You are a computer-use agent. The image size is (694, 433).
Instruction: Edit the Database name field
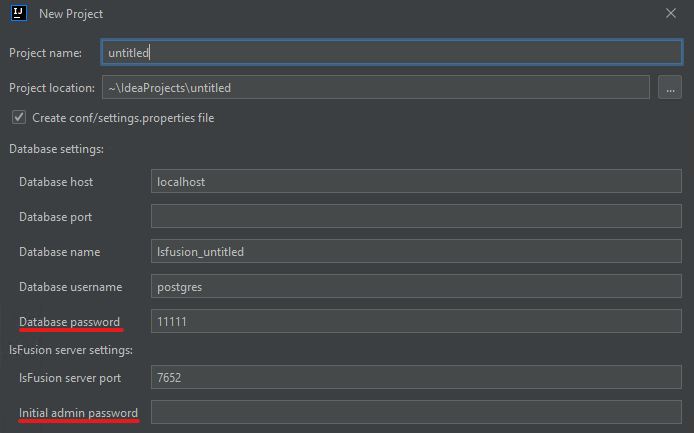coord(416,252)
